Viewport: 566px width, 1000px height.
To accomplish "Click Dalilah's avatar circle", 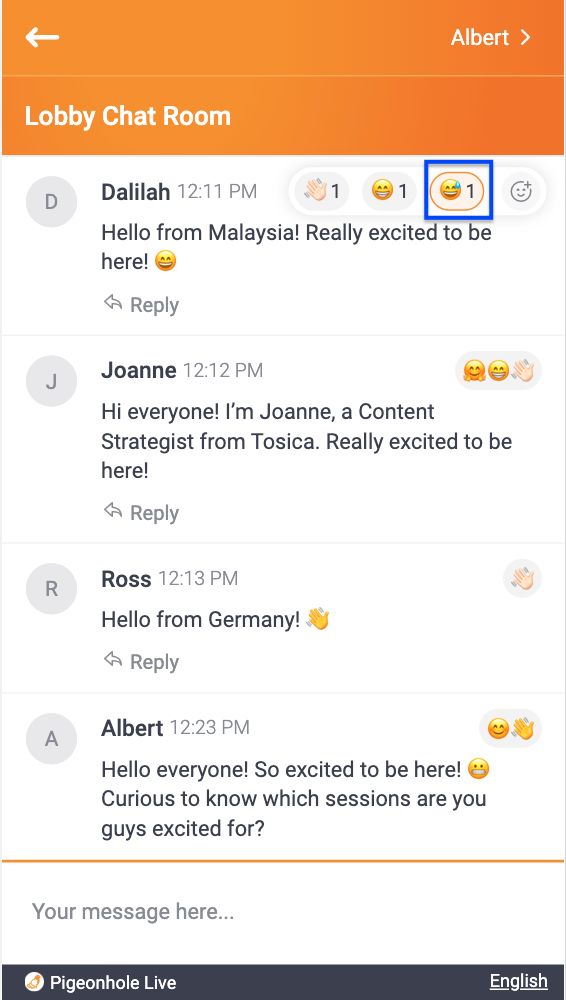I will [51, 202].
